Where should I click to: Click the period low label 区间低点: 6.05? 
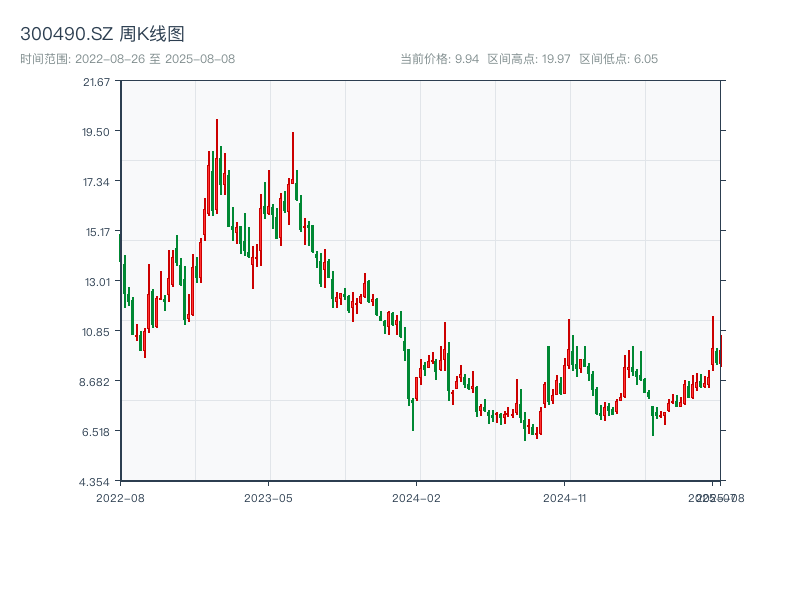coord(619,59)
